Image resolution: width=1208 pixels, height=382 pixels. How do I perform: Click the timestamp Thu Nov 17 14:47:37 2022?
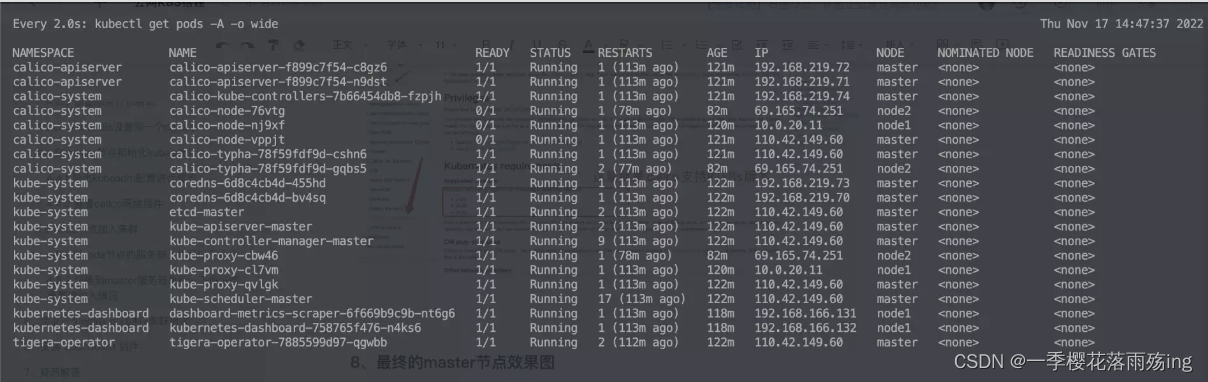pyautogui.click(x=1121, y=23)
